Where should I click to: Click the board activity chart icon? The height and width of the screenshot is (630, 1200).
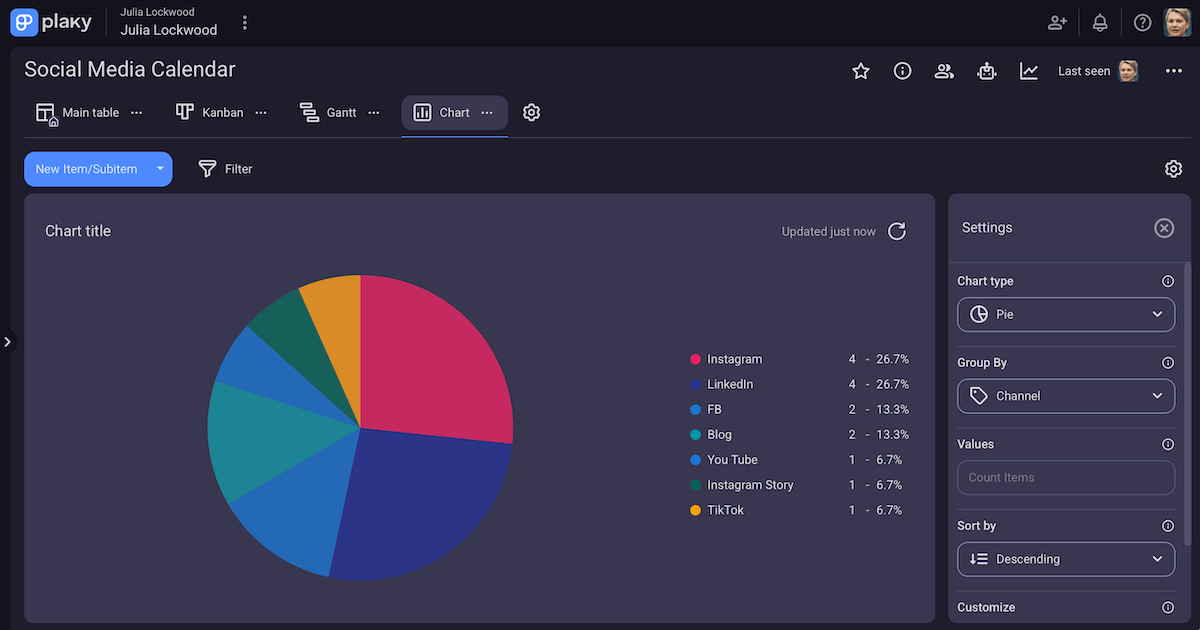(x=1028, y=71)
